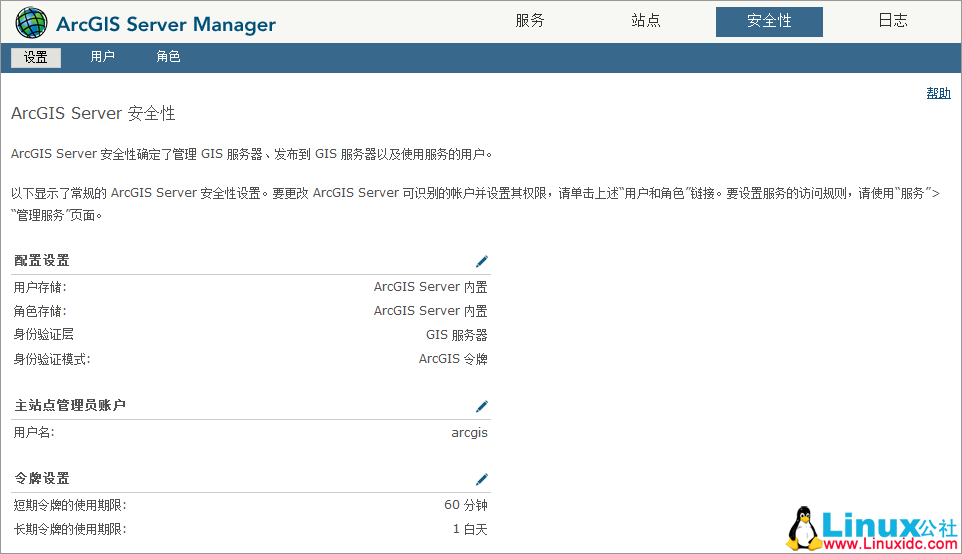This screenshot has width=962, height=554.
Task: Click the ArcGIS Server Manager globe logo
Action: [31, 23]
